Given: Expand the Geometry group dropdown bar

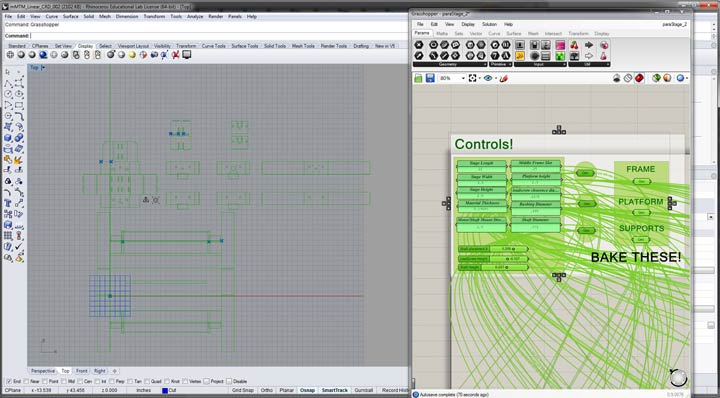Looking at the screenshot, I should (450, 65).
